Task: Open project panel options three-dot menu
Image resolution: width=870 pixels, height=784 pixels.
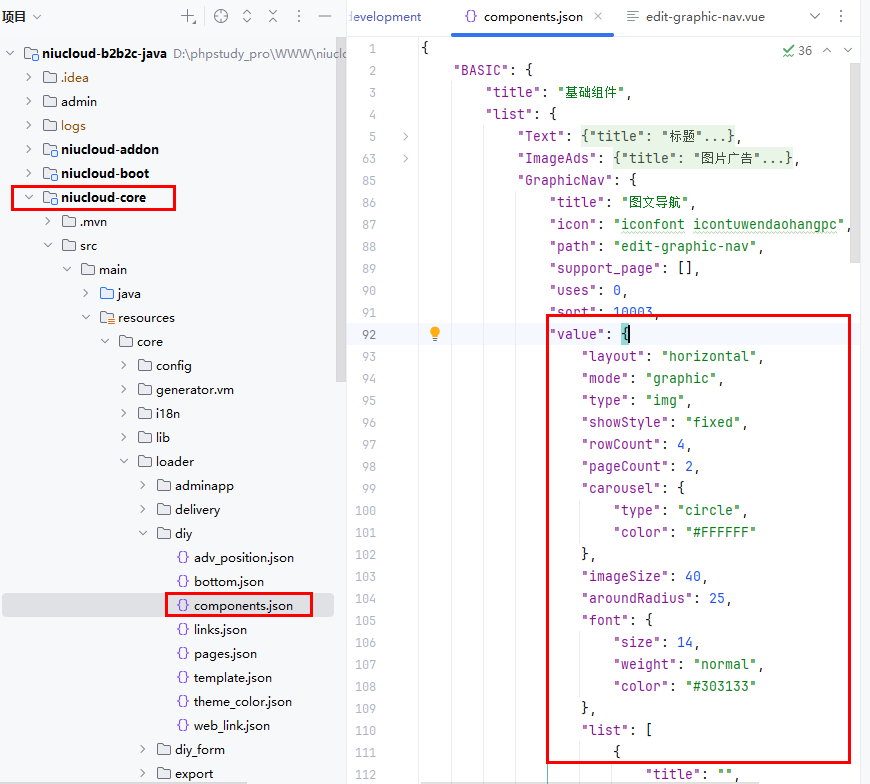Action: click(299, 17)
